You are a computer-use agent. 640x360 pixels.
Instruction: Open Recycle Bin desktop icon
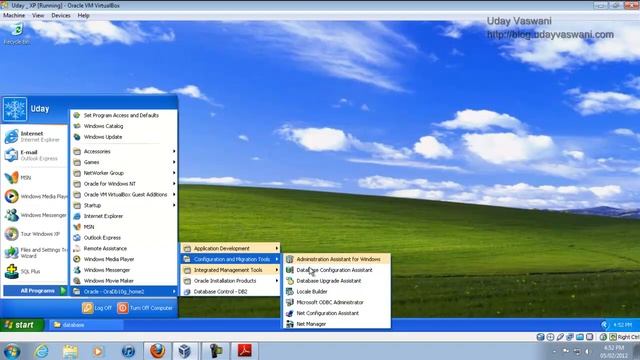click(17, 33)
